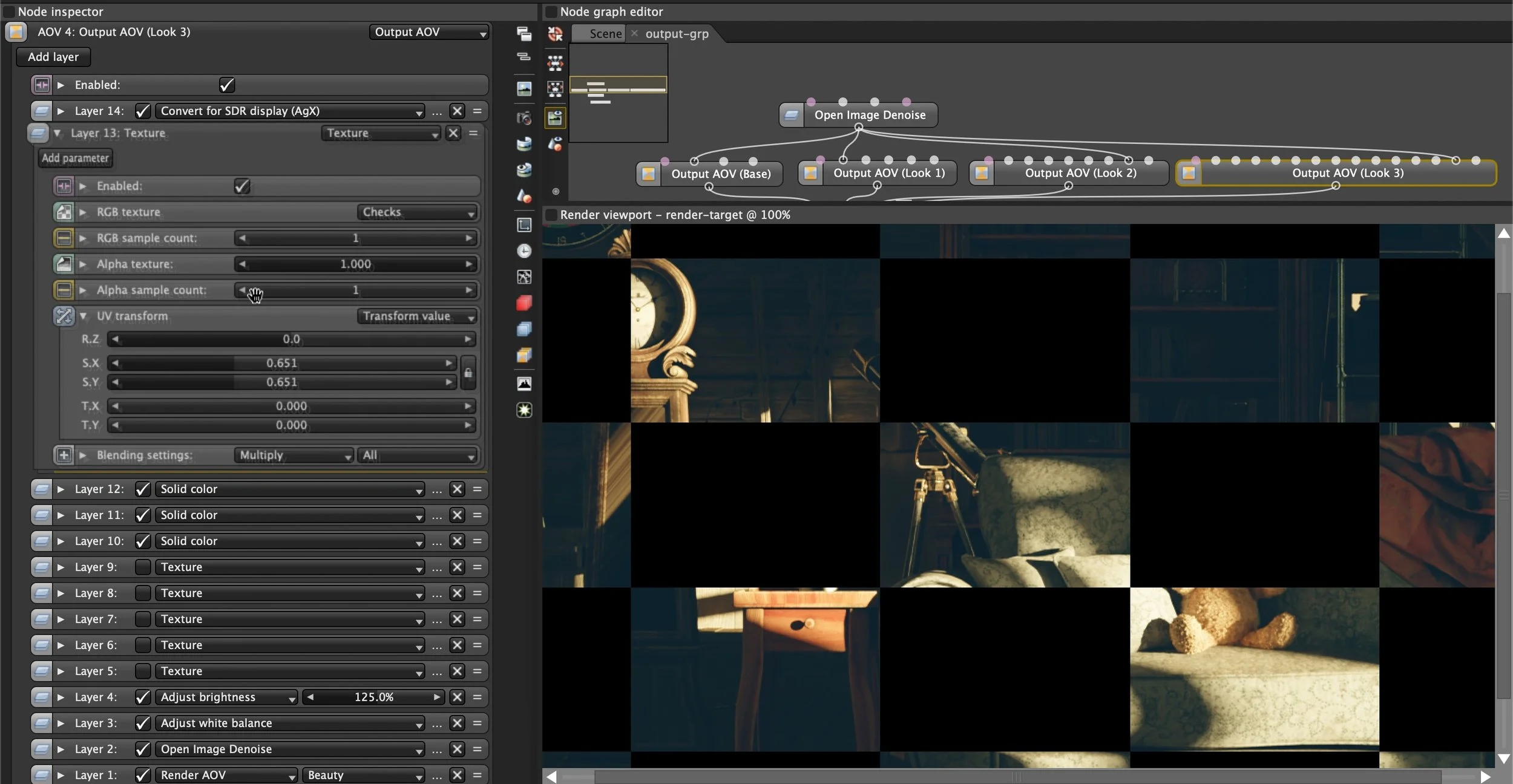The image size is (1513, 784).
Task: Enable the Layer 9 Texture checkbox
Action: point(143,567)
